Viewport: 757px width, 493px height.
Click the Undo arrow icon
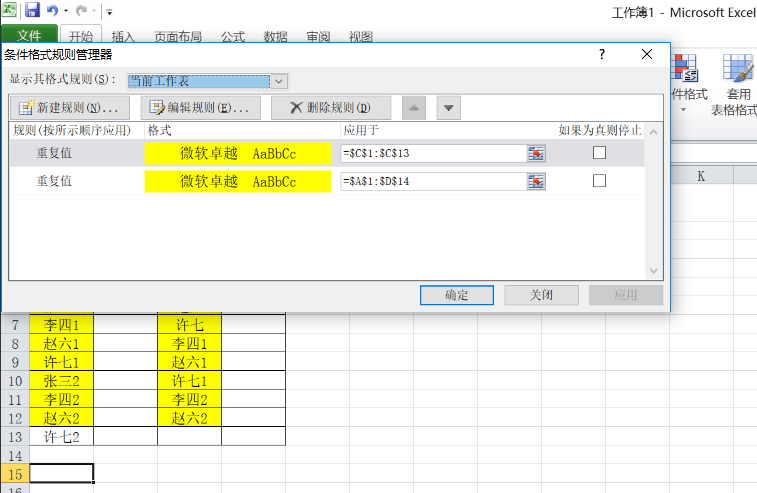pyautogui.click(x=52, y=11)
